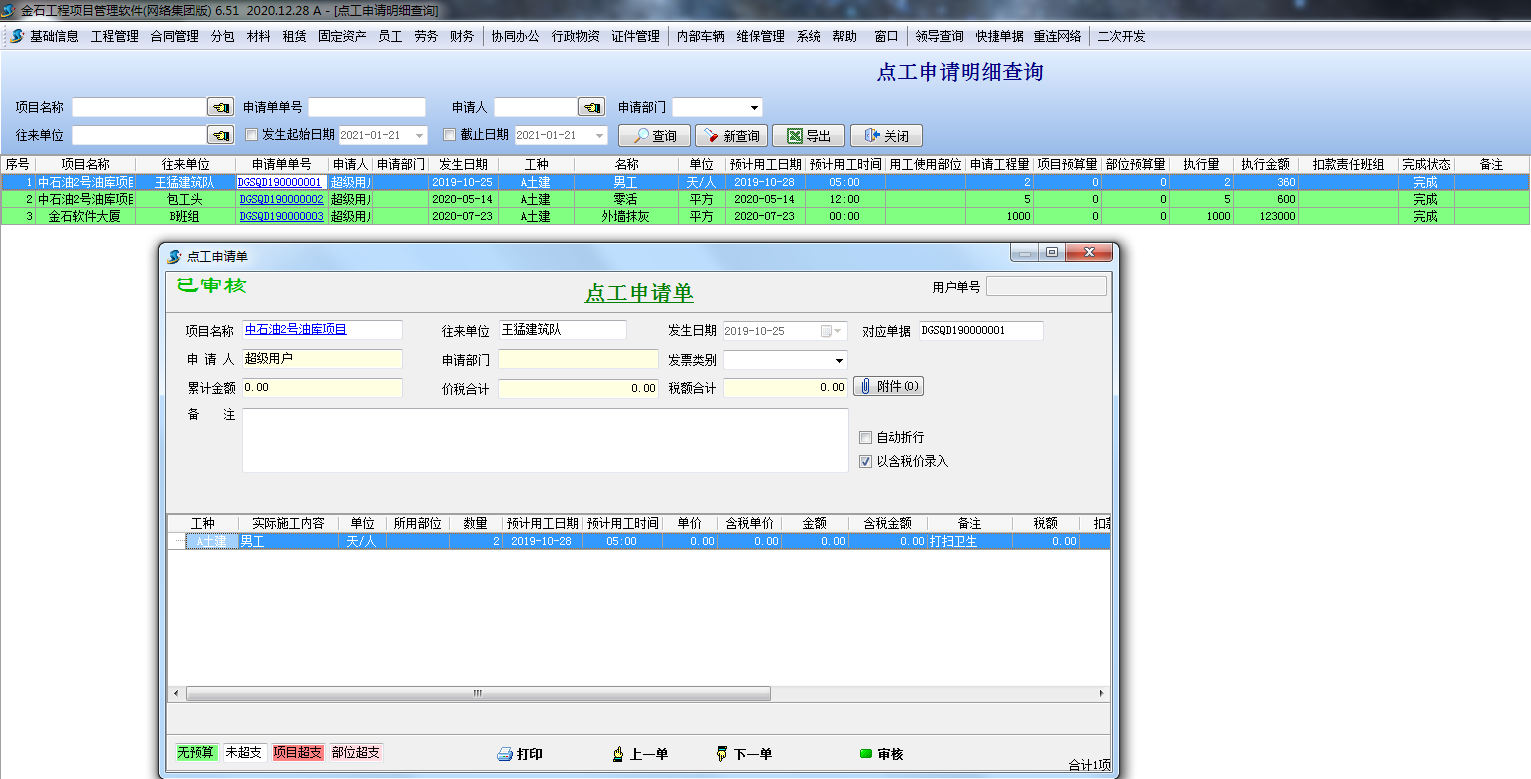This screenshot has width=1531, height=779.
Task: Click the 往来单位 lookup hand icon
Action: coord(219,135)
